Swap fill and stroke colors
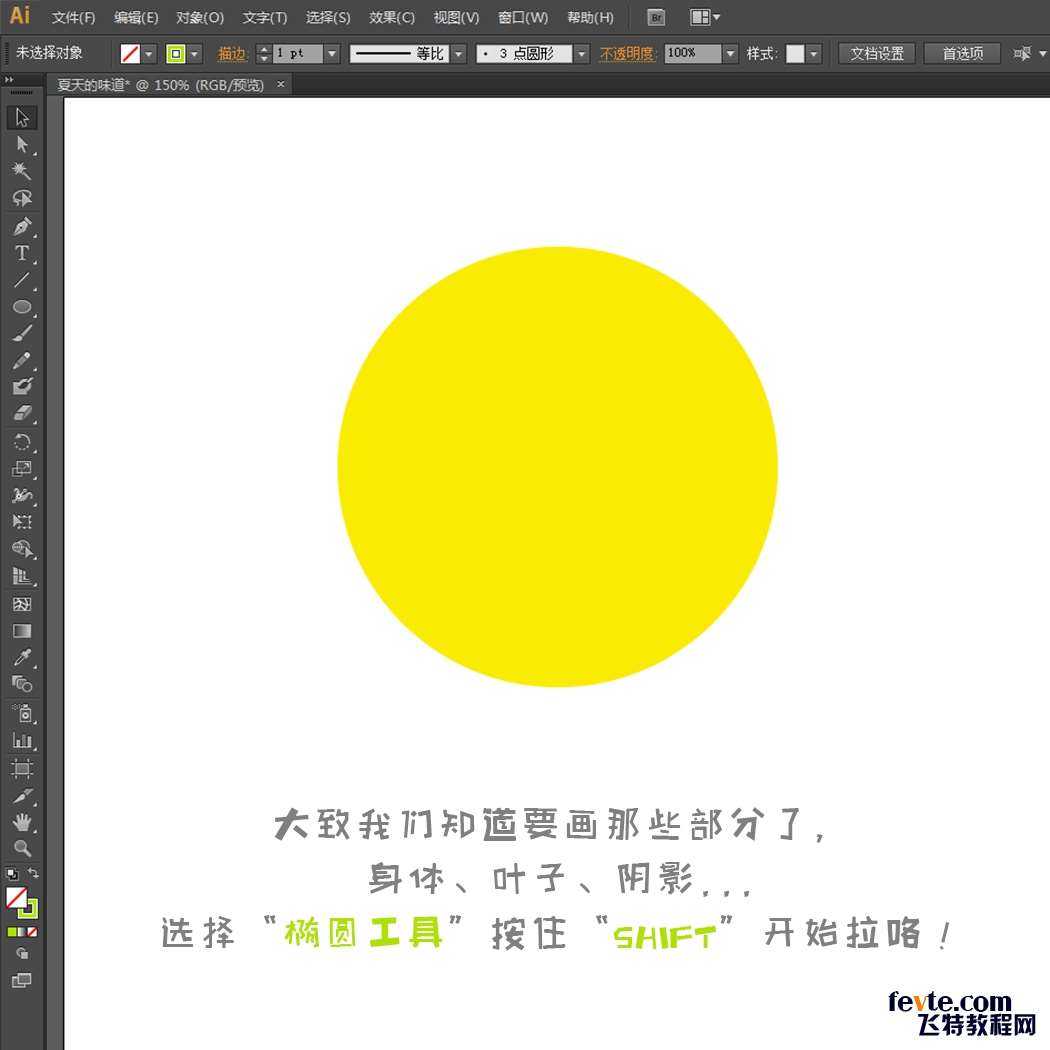This screenshot has width=1050, height=1050. tap(33, 873)
